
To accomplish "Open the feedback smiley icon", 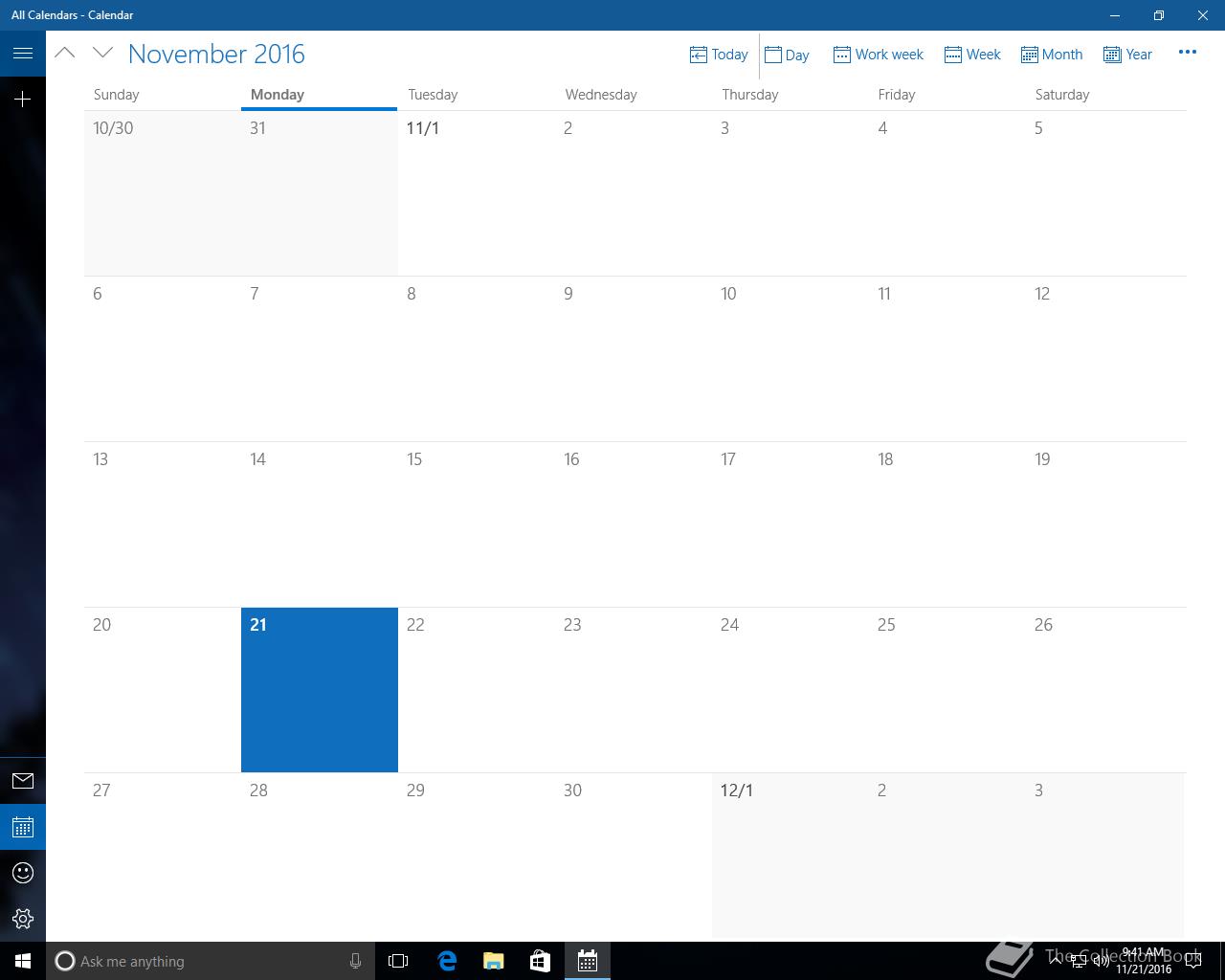I will pos(23,873).
